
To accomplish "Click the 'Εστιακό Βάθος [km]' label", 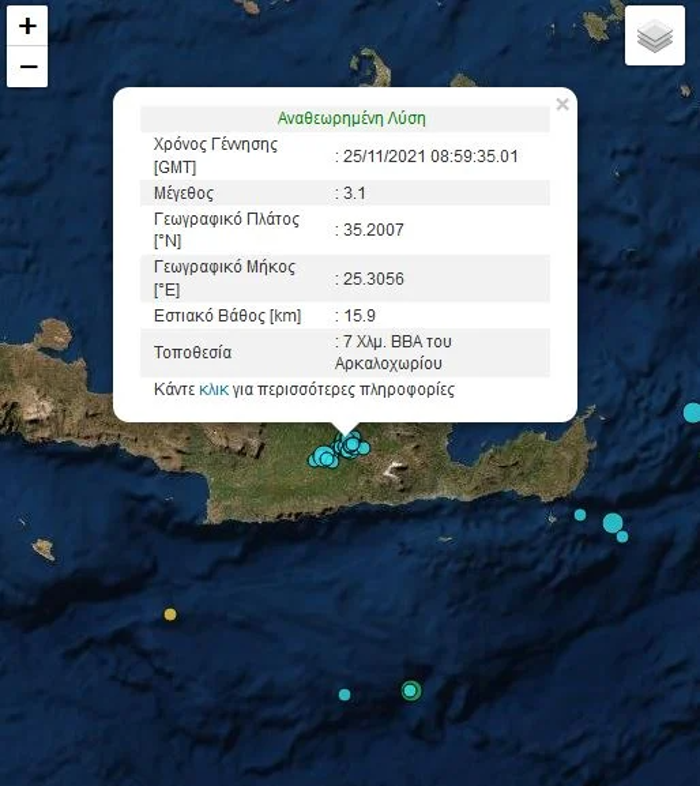I will pos(226,316).
